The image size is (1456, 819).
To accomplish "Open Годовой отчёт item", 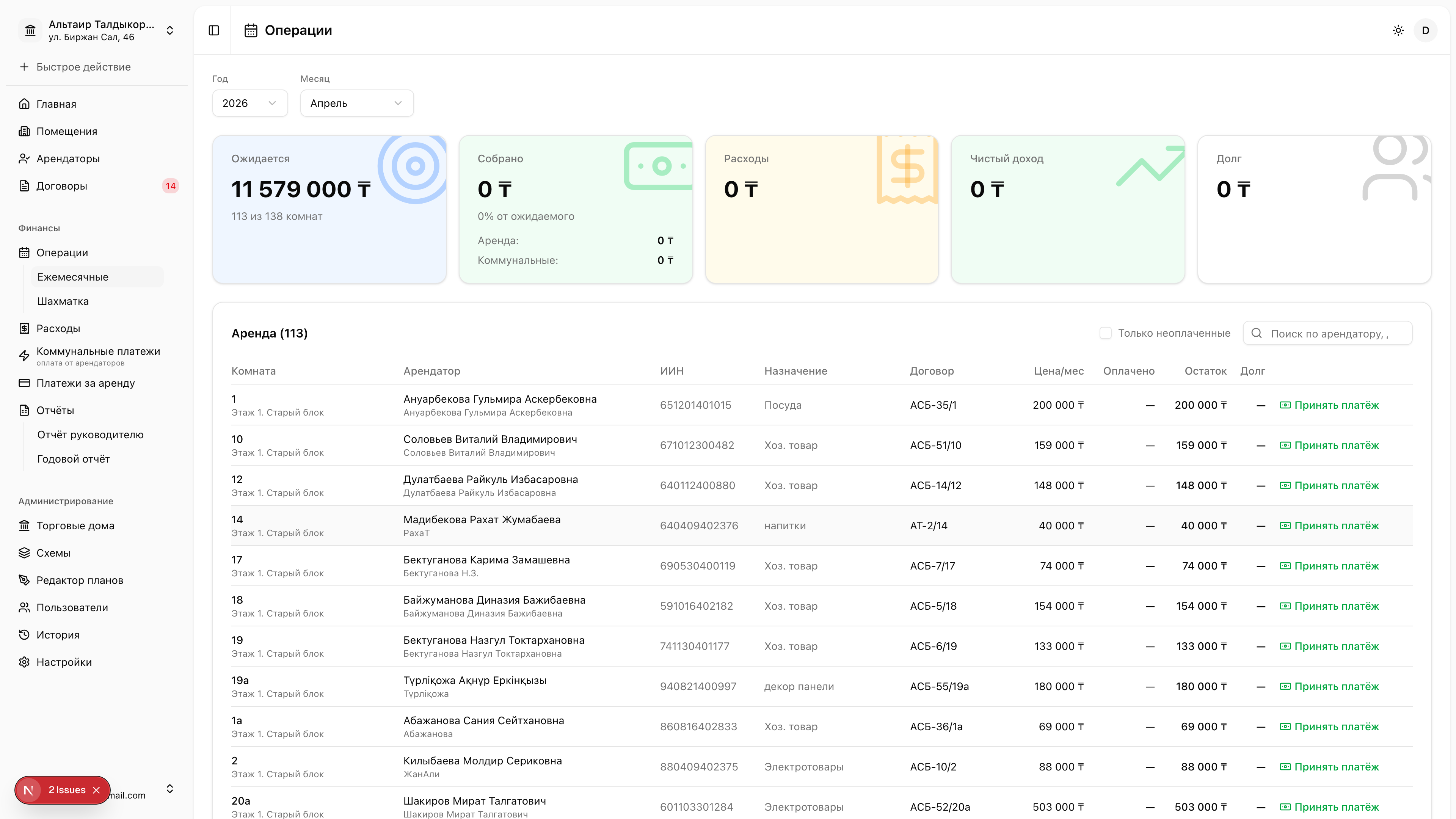I will pyautogui.click(x=97, y=459).
